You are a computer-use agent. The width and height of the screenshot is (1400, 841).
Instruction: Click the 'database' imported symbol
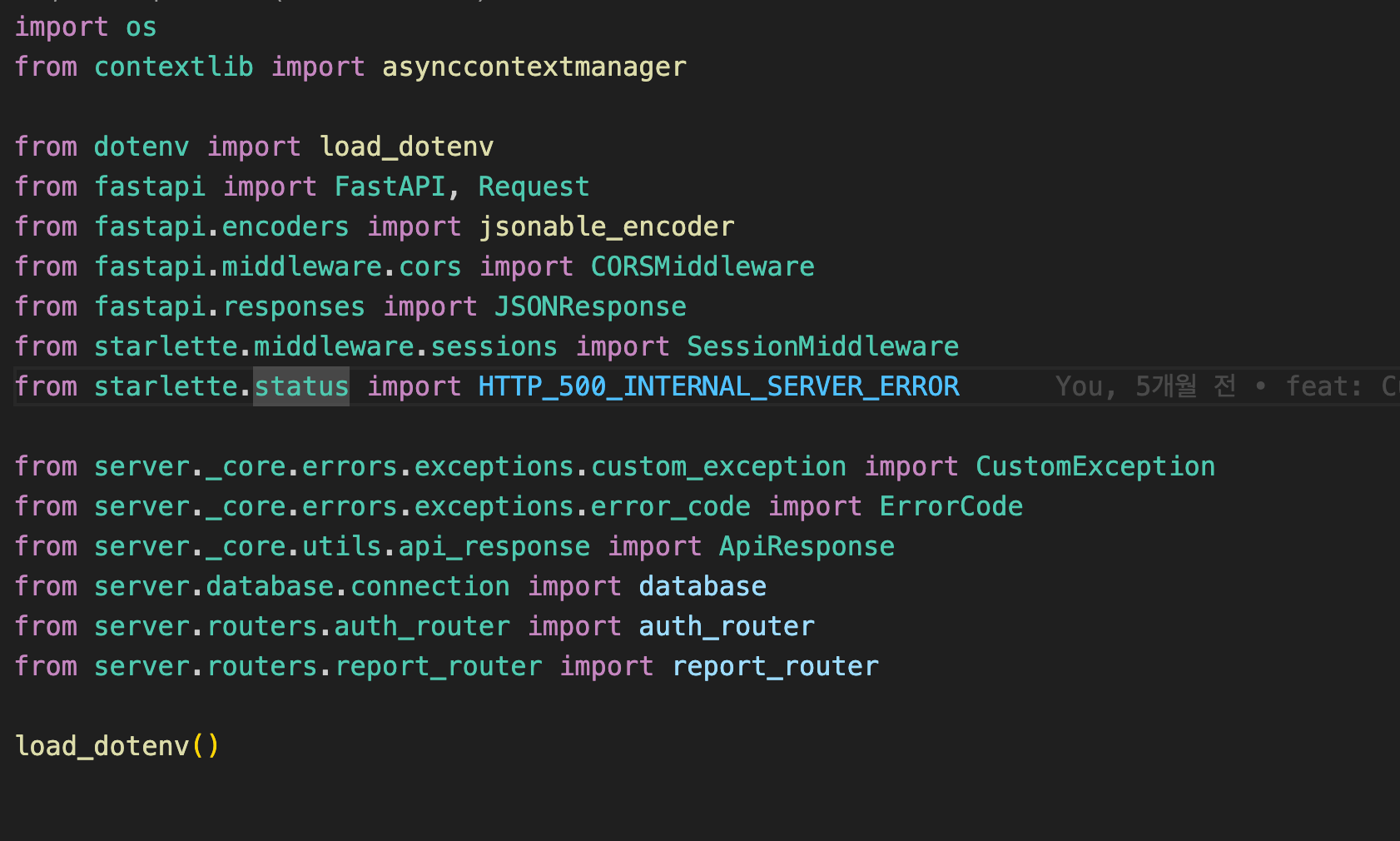(x=702, y=586)
